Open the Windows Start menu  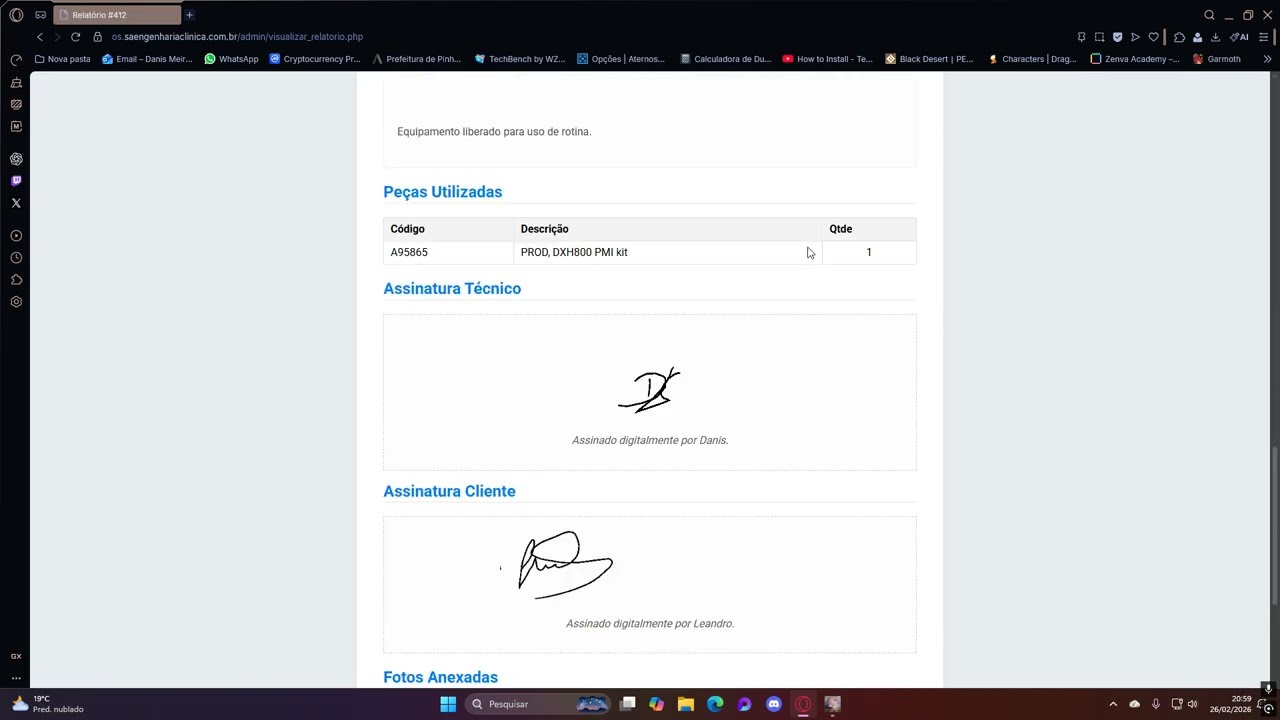click(x=448, y=704)
